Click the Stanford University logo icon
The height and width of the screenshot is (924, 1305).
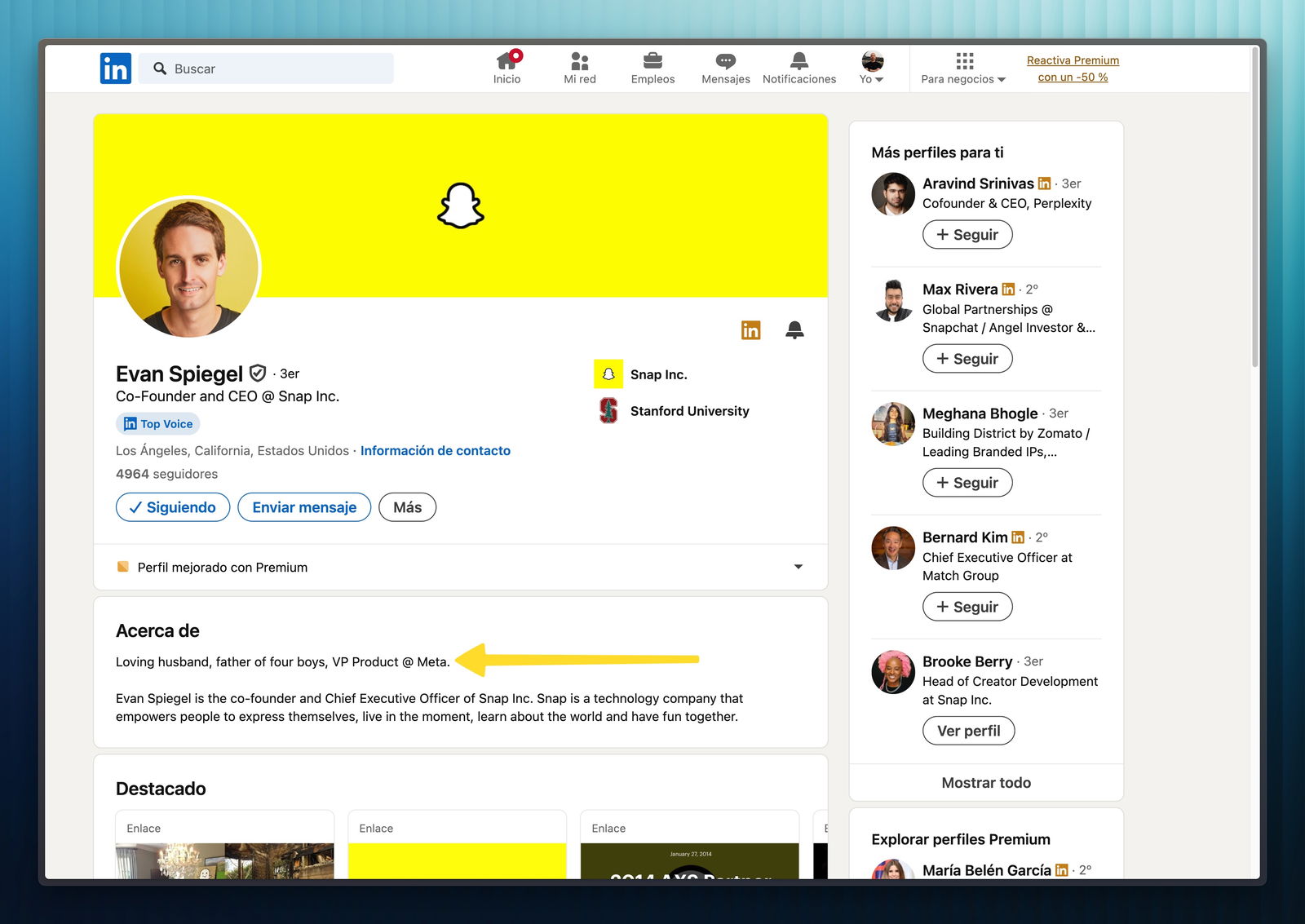tap(608, 411)
